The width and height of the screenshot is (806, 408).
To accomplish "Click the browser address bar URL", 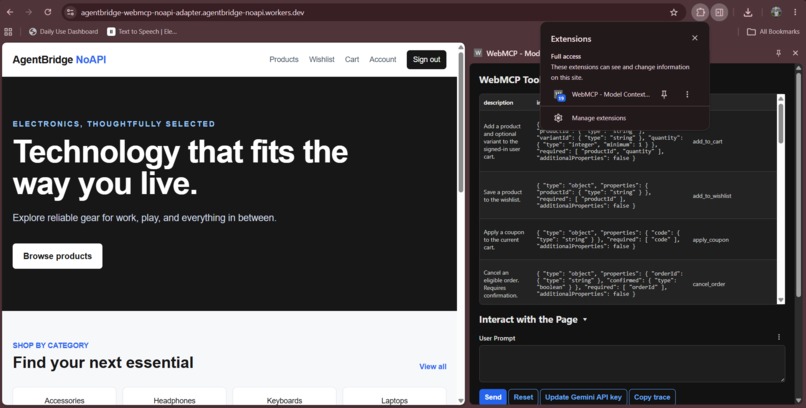I will pyautogui.click(x=192, y=12).
